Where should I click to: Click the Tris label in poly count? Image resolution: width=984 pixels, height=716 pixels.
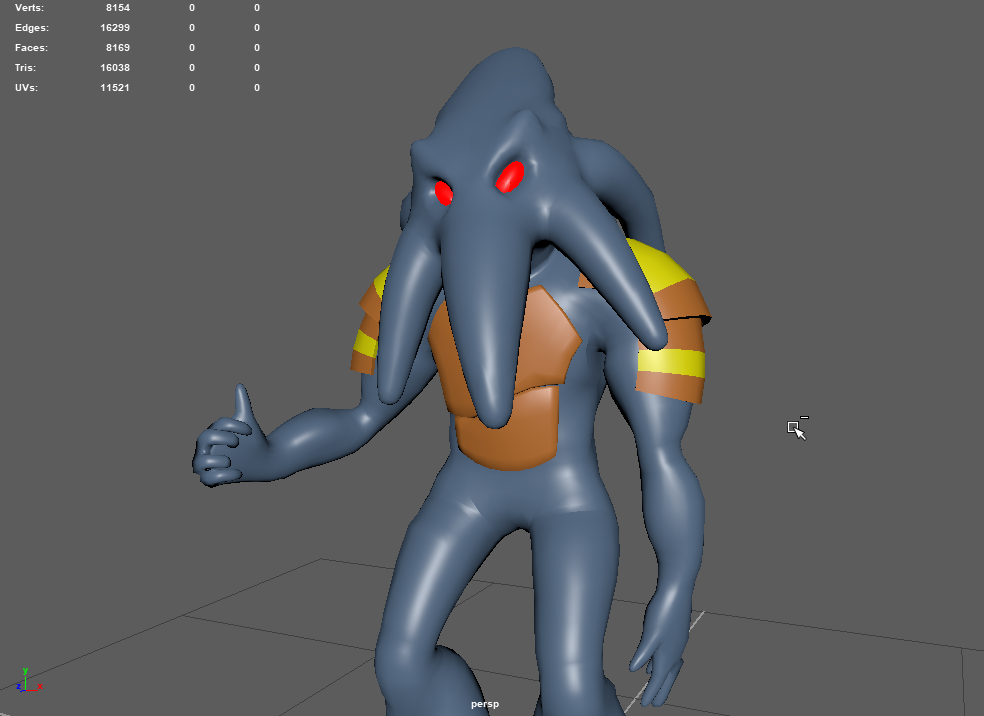pos(26,68)
